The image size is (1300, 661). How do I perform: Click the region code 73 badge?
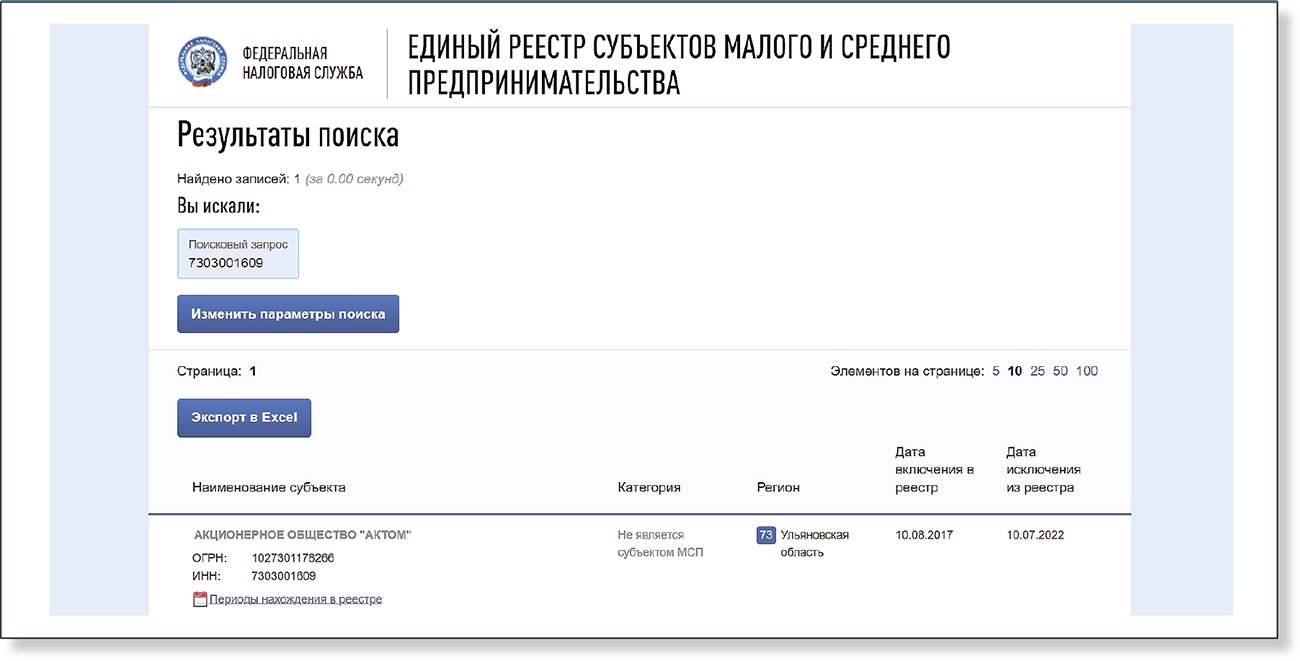[x=766, y=535]
